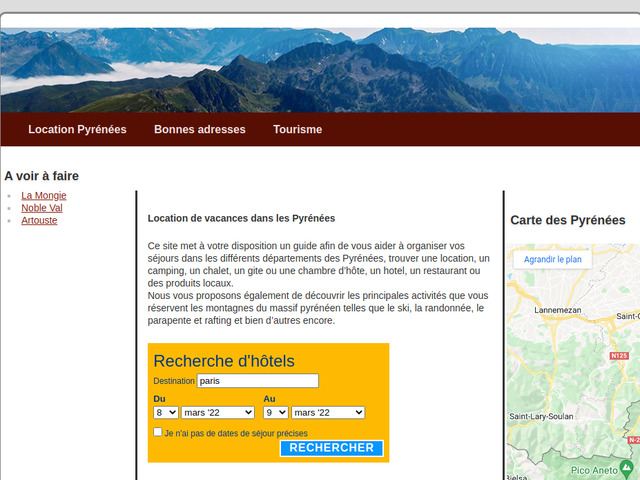Screen dimensions: 640x480
Task: Open the Location Pyrénées menu item
Action: coord(77,129)
